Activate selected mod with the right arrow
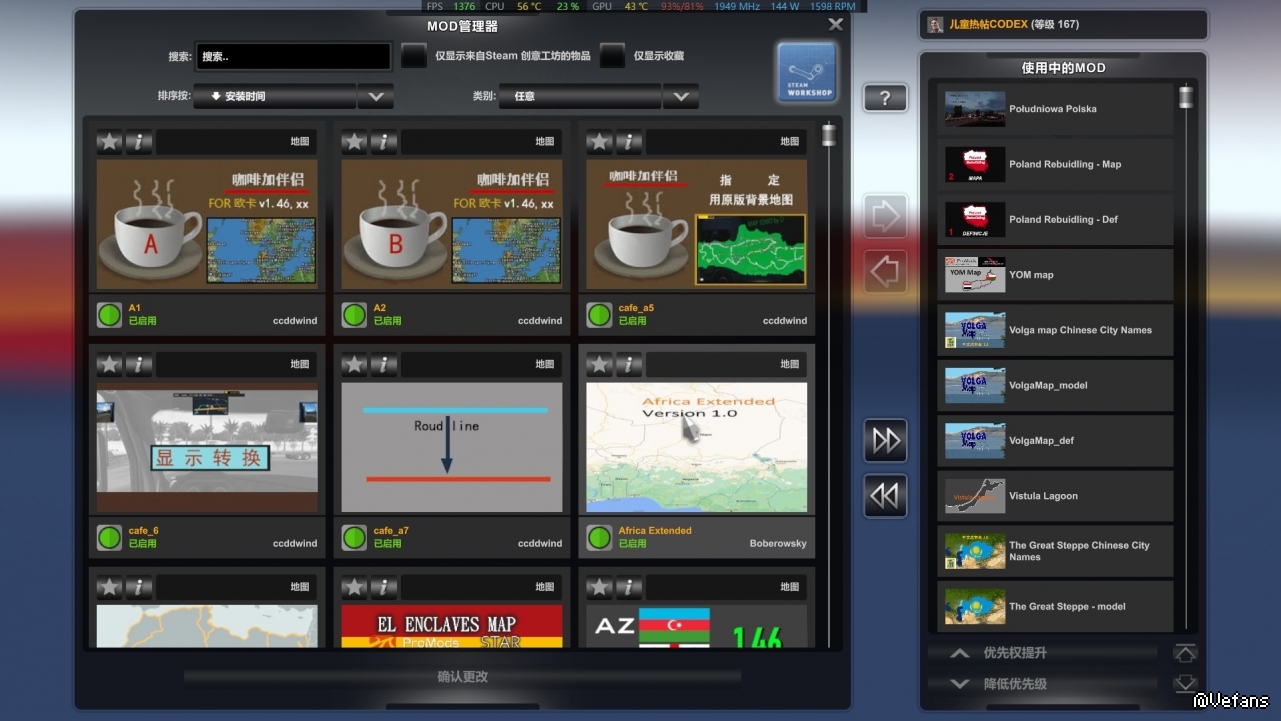The height and width of the screenshot is (721, 1281). coord(886,216)
